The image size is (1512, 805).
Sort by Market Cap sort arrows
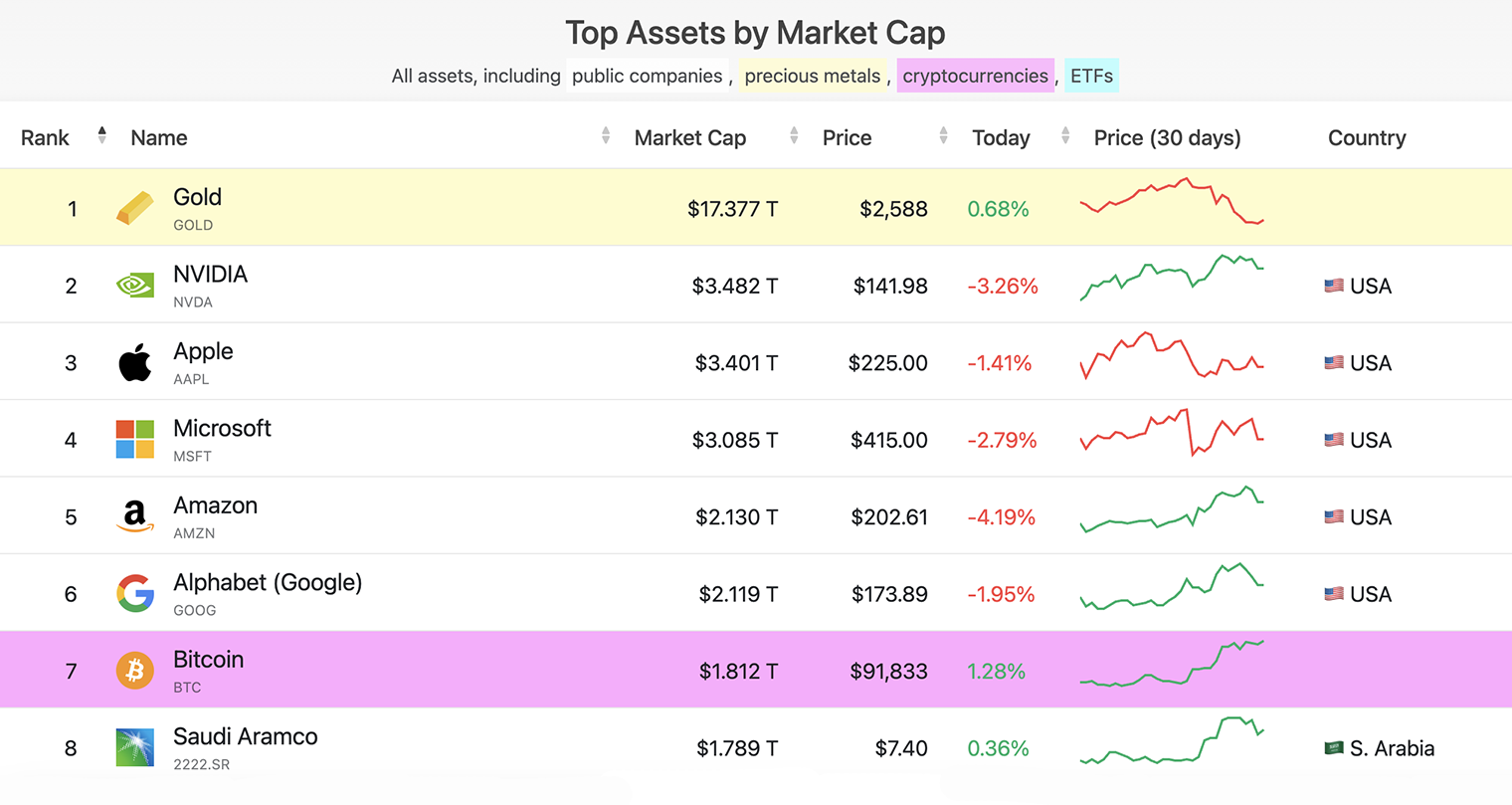tap(794, 135)
